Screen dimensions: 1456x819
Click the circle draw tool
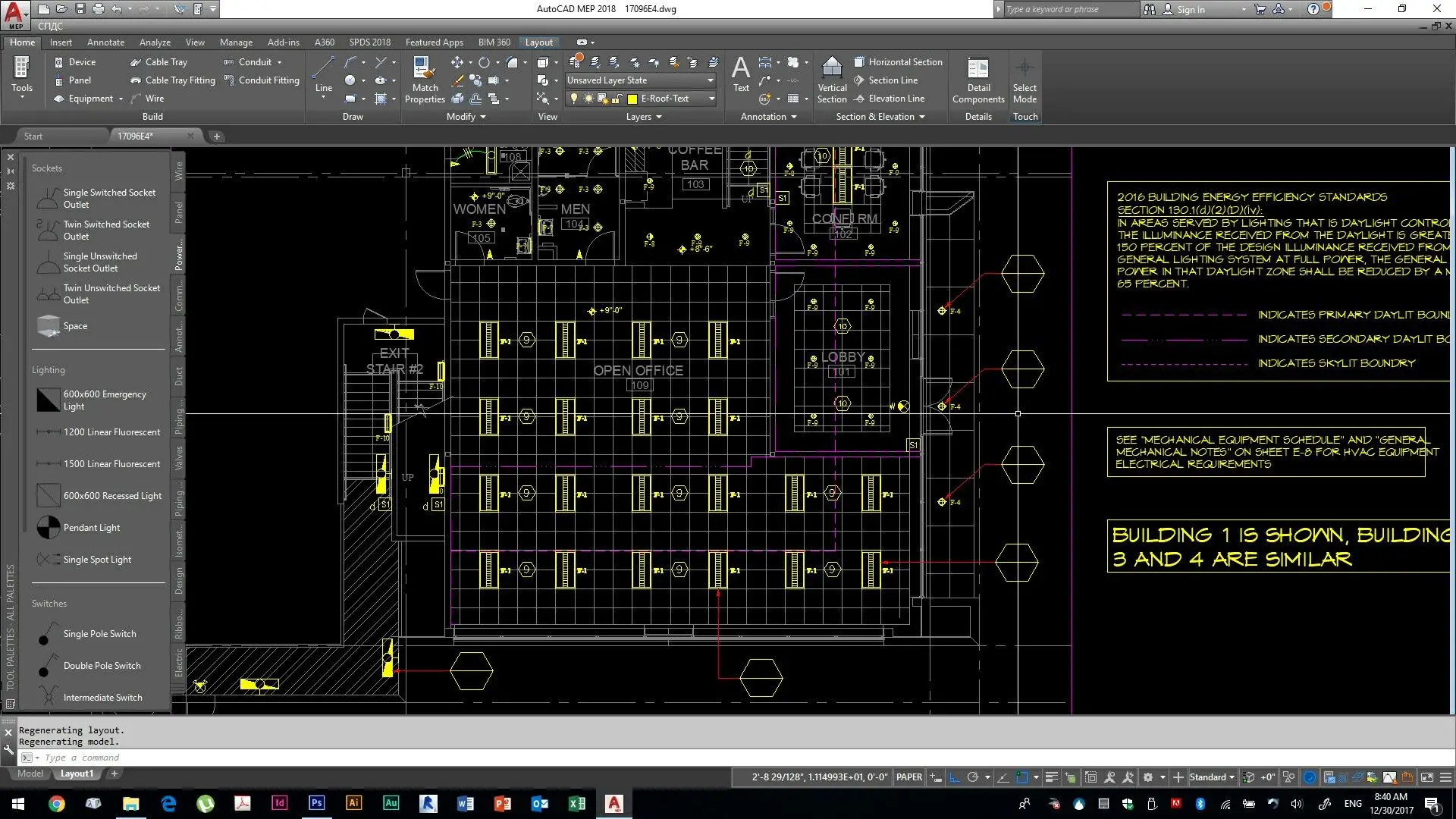(350, 80)
